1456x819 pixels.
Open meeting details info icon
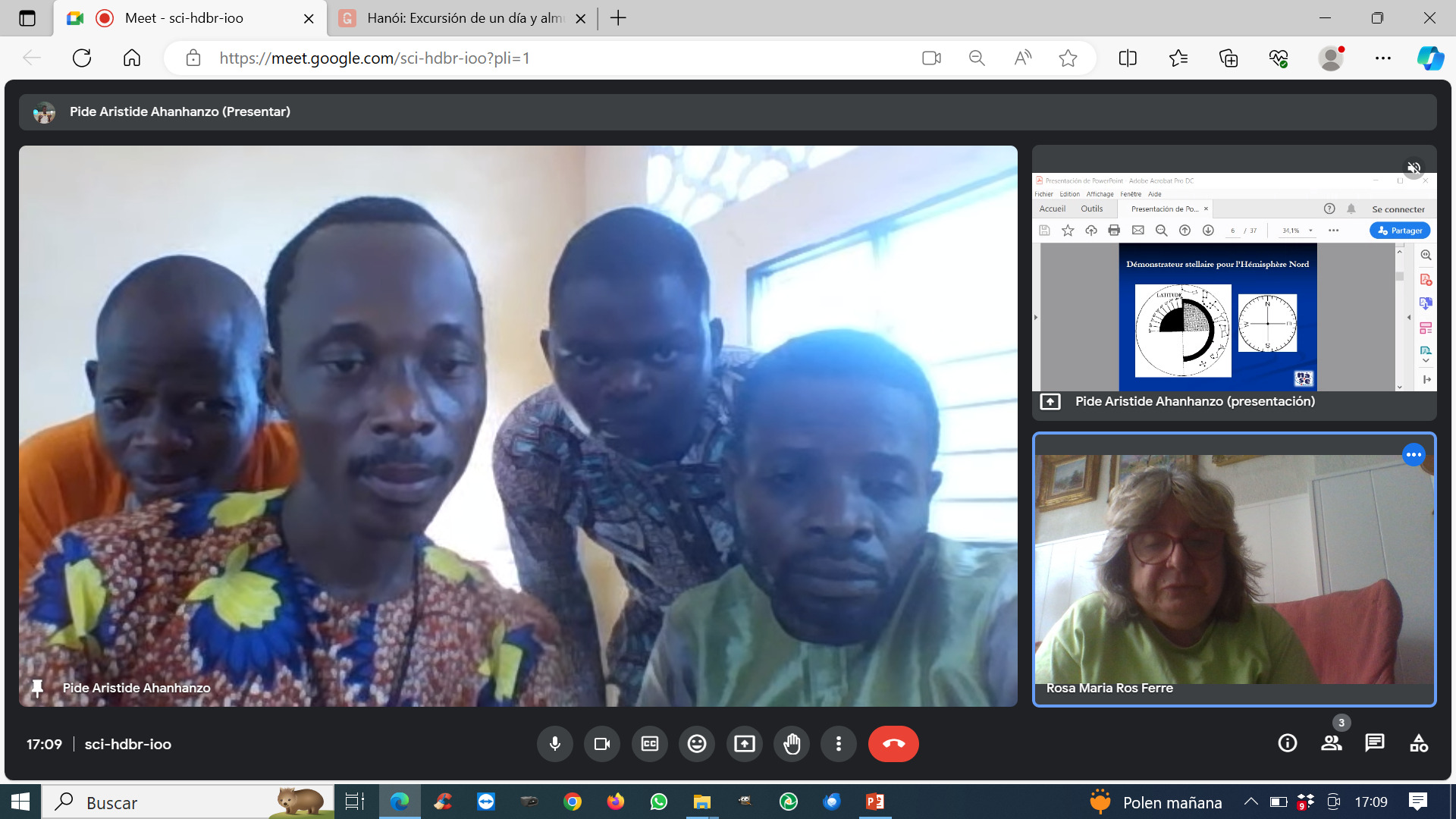(1288, 743)
